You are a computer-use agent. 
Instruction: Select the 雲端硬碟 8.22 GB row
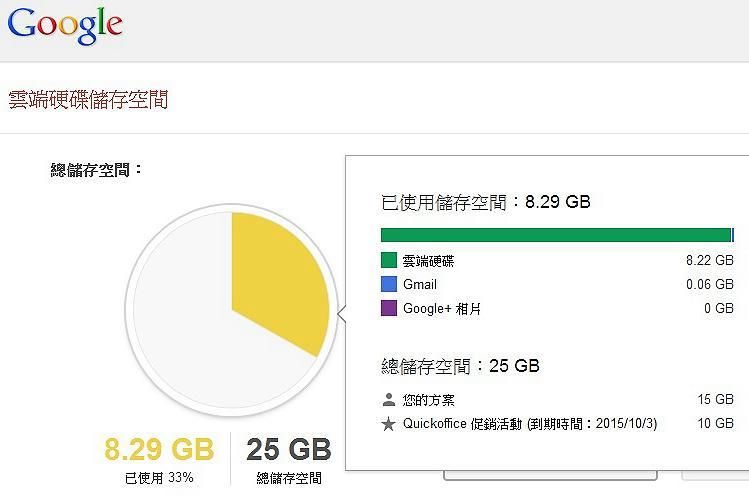(x=557, y=260)
